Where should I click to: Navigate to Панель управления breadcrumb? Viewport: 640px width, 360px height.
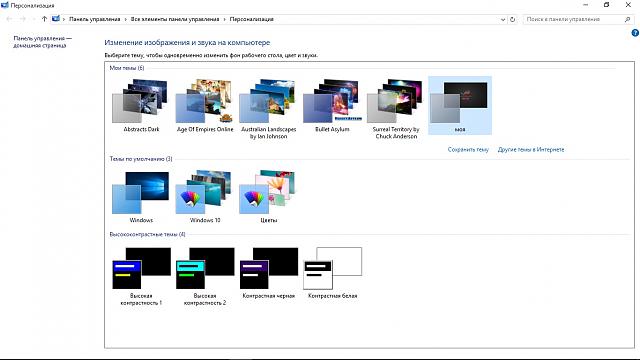(94, 19)
